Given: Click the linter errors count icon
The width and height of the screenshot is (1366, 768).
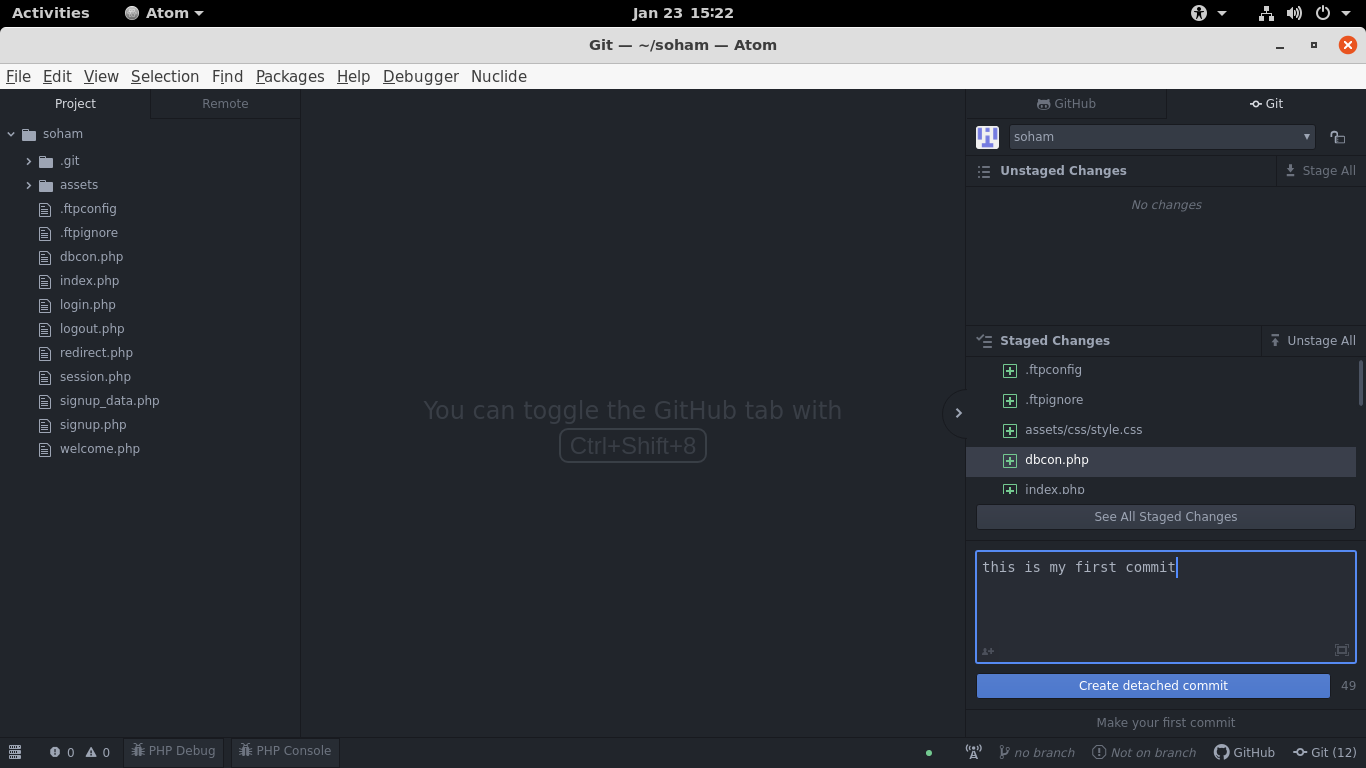Looking at the screenshot, I should (x=55, y=752).
